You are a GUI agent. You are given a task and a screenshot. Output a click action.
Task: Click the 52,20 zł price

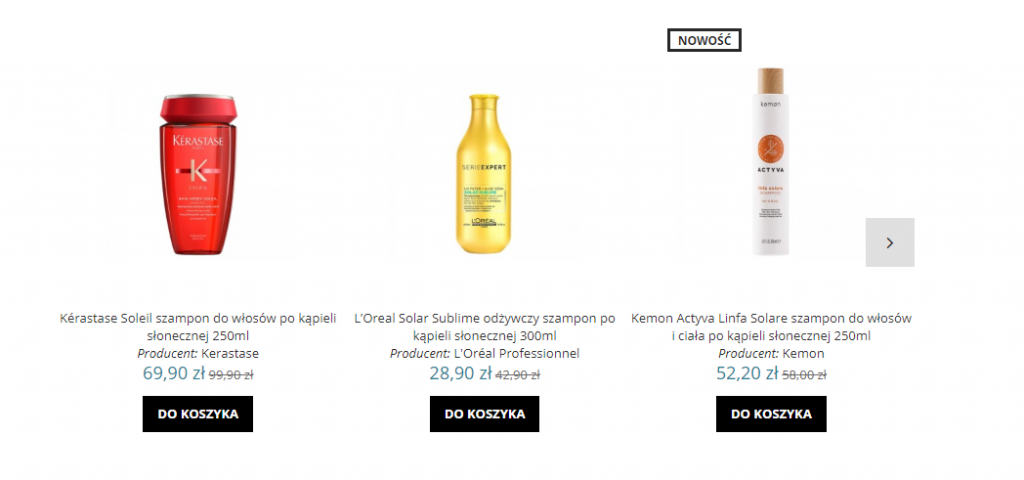[747, 374]
